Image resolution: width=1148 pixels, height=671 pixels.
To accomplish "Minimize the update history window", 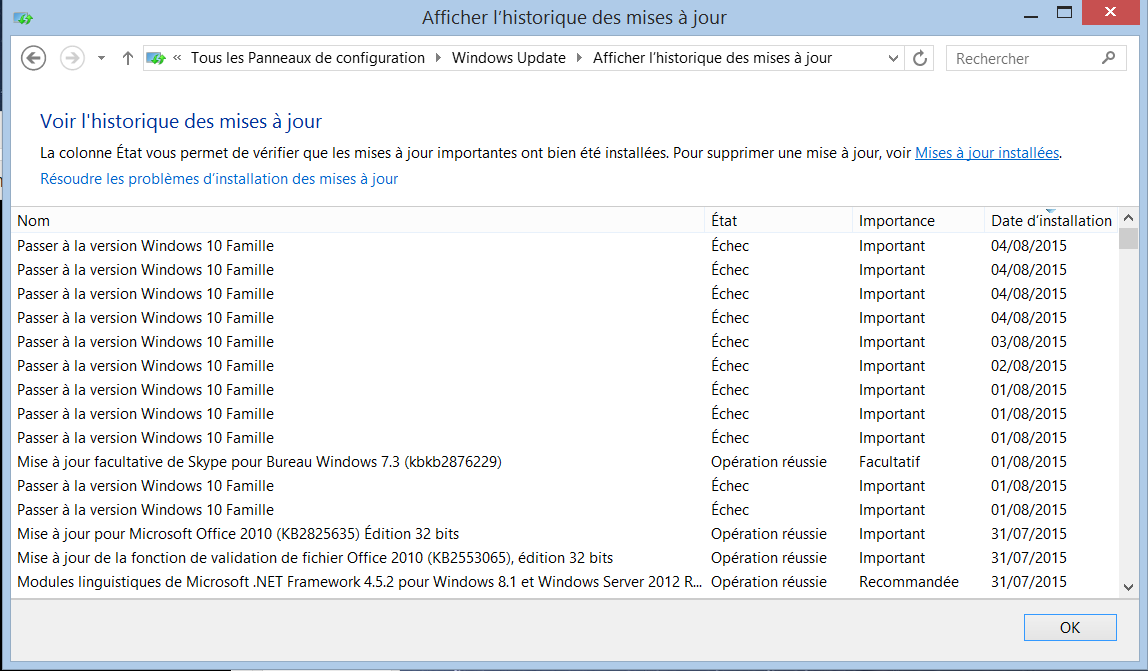I will pos(1031,15).
